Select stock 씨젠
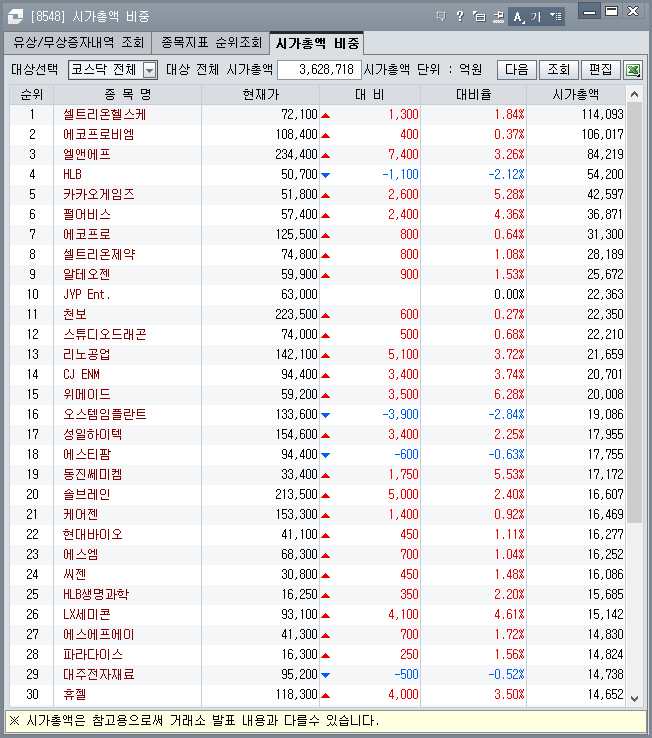The width and height of the screenshot is (652, 738). (x=75, y=575)
